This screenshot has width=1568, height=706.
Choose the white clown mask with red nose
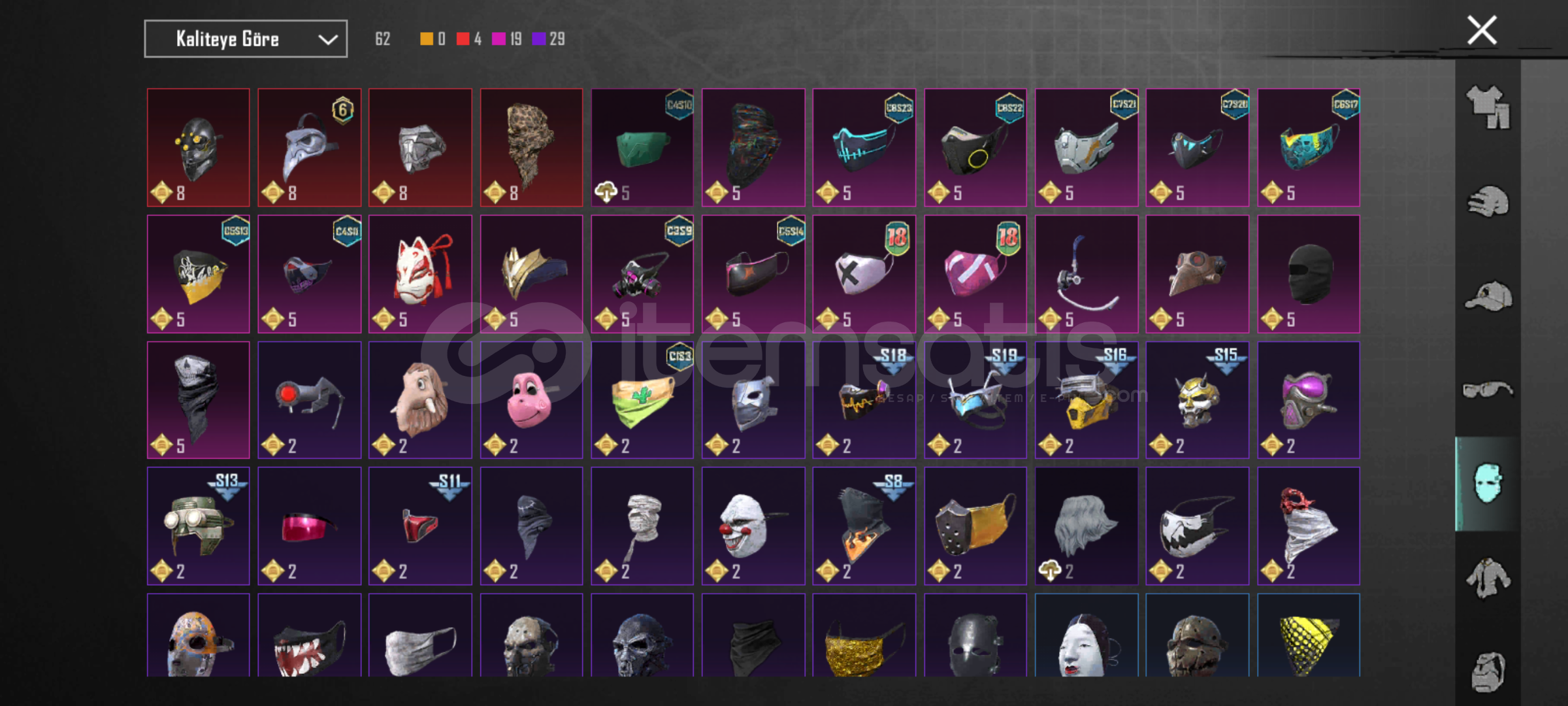[x=753, y=526]
